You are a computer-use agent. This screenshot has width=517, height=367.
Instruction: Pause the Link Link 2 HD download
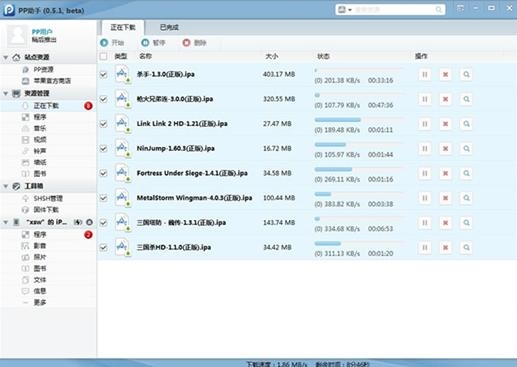(x=425, y=124)
